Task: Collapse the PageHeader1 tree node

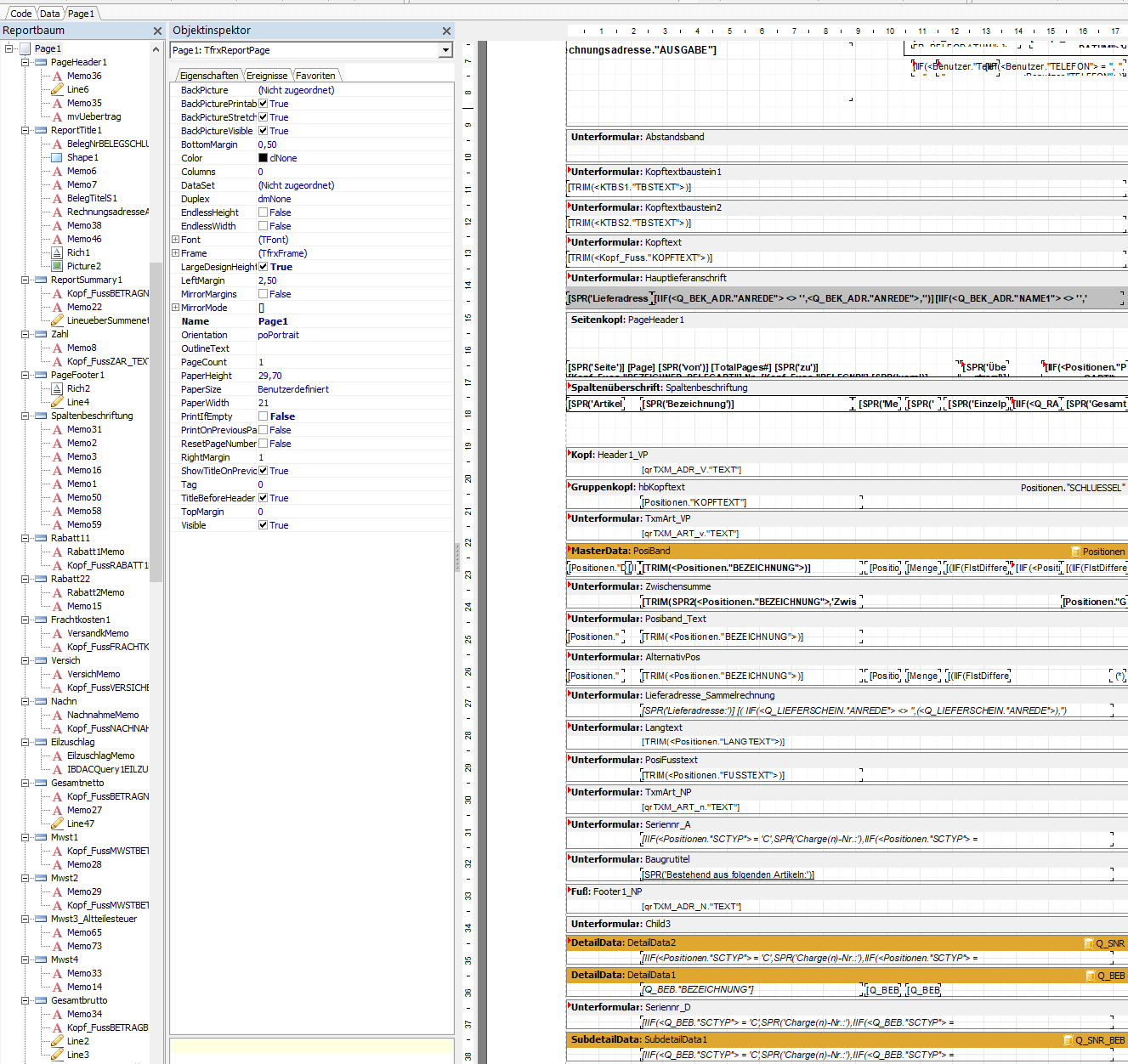Action: (x=26, y=62)
